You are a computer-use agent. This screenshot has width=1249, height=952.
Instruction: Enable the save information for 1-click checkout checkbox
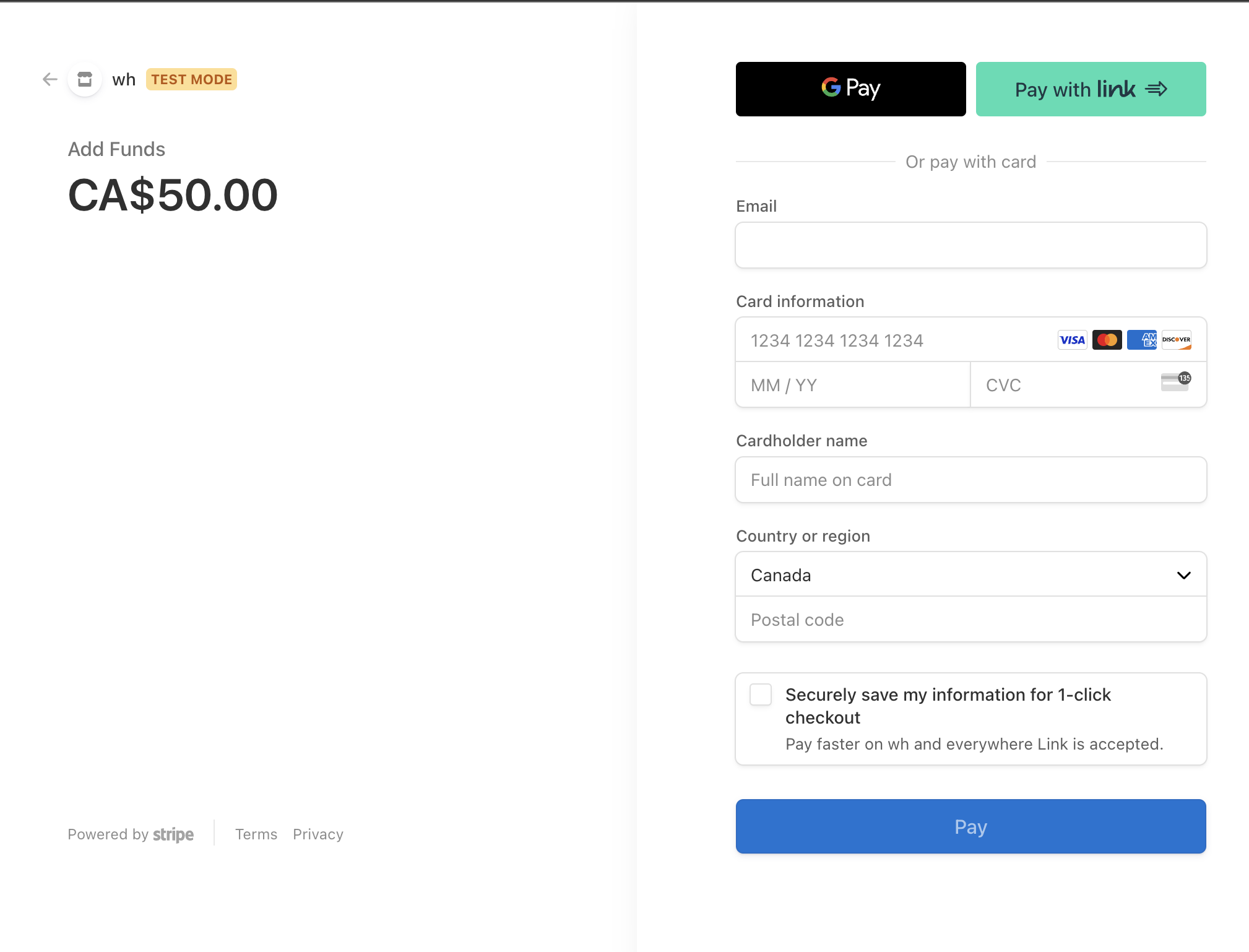pos(761,695)
